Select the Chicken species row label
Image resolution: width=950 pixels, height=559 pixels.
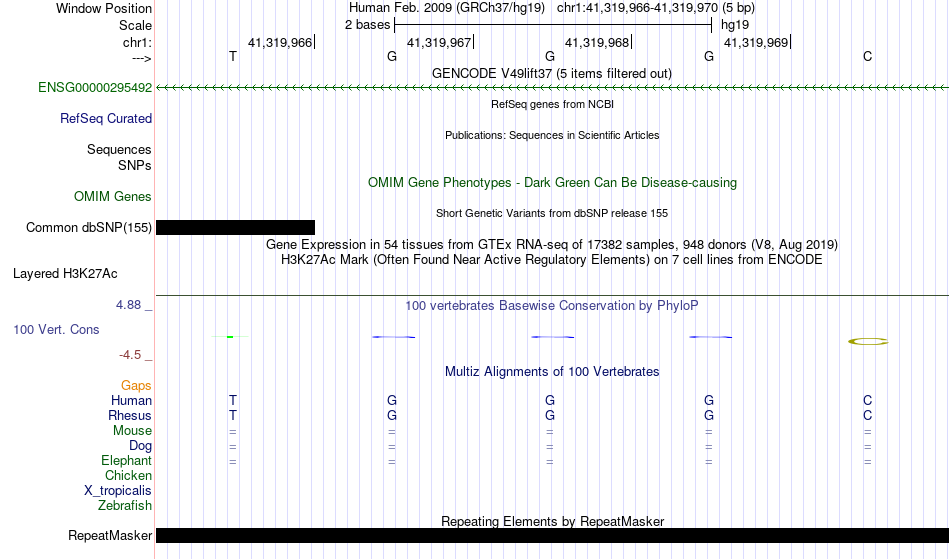(x=128, y=475)
